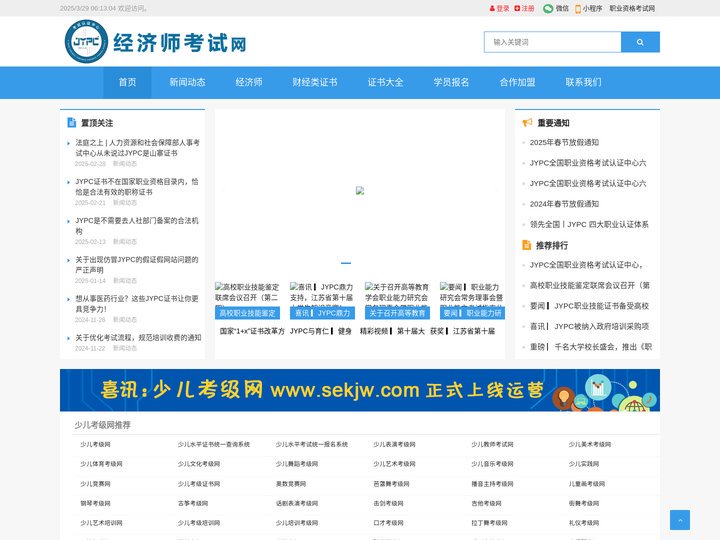Viewport: 720px width, 540px height.
Task: Open article 关于优化考试流程，规范培训收费的通知
Action: coord(138,338)
